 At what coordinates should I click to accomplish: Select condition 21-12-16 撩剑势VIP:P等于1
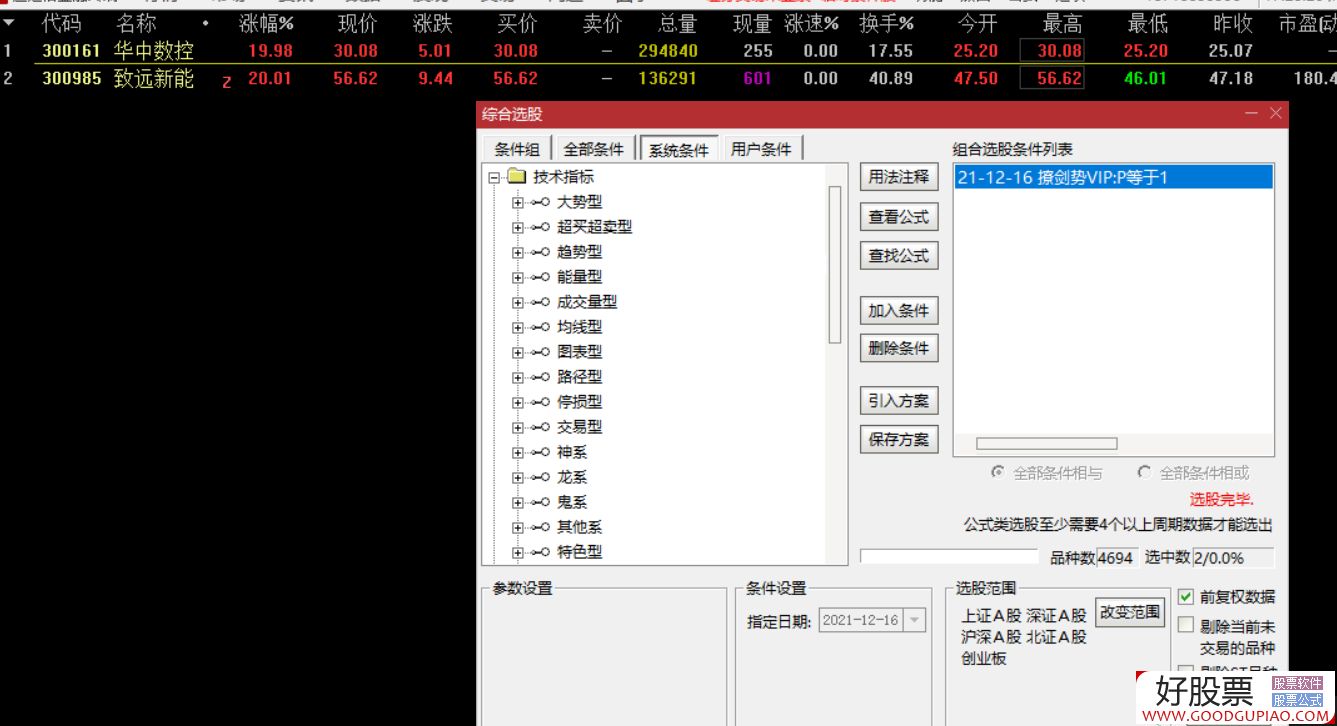pyautogui.click(x=1114, y=178)
